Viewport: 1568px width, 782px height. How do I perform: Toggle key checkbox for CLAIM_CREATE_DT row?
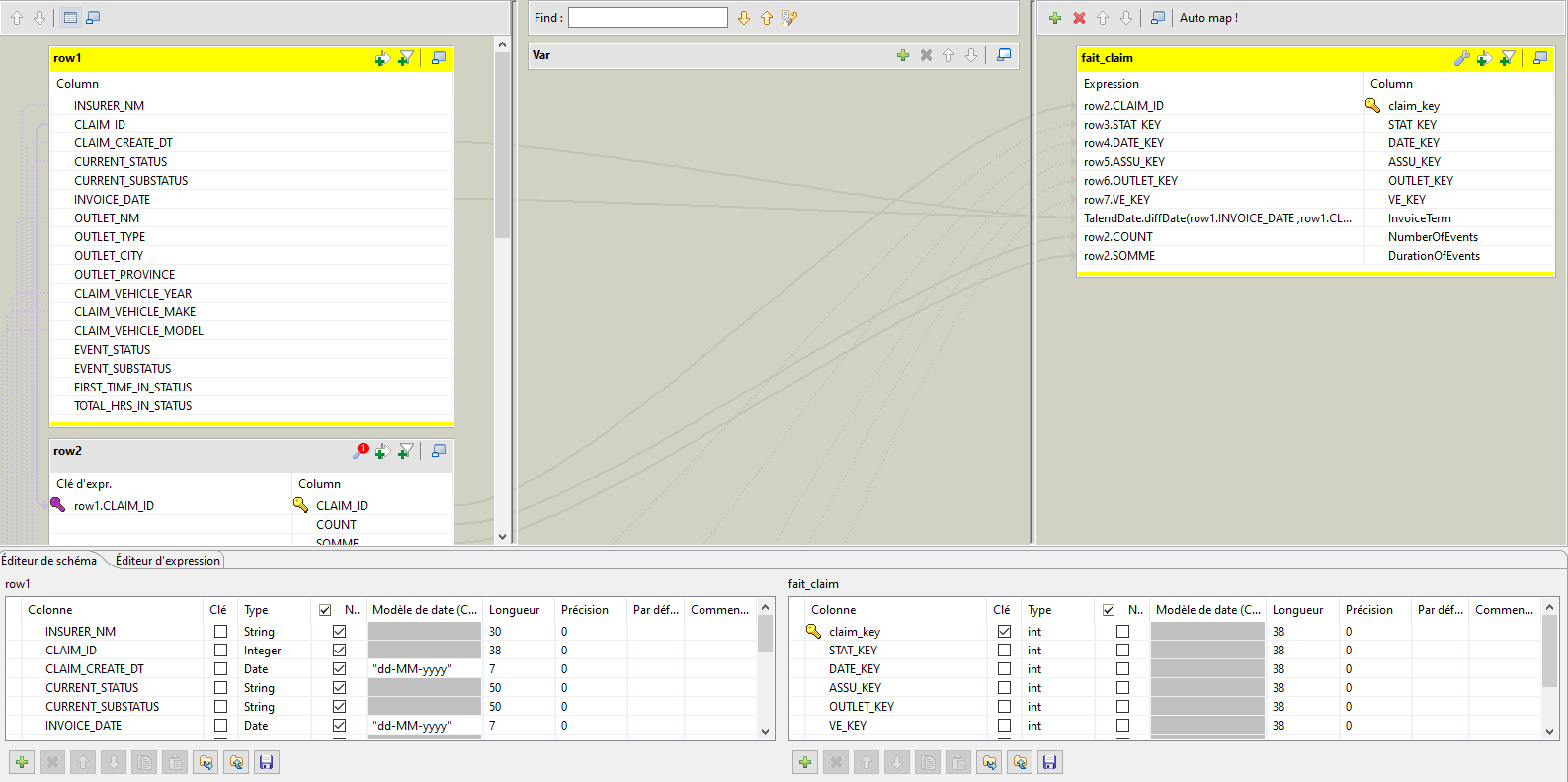(x=220, y=668)
